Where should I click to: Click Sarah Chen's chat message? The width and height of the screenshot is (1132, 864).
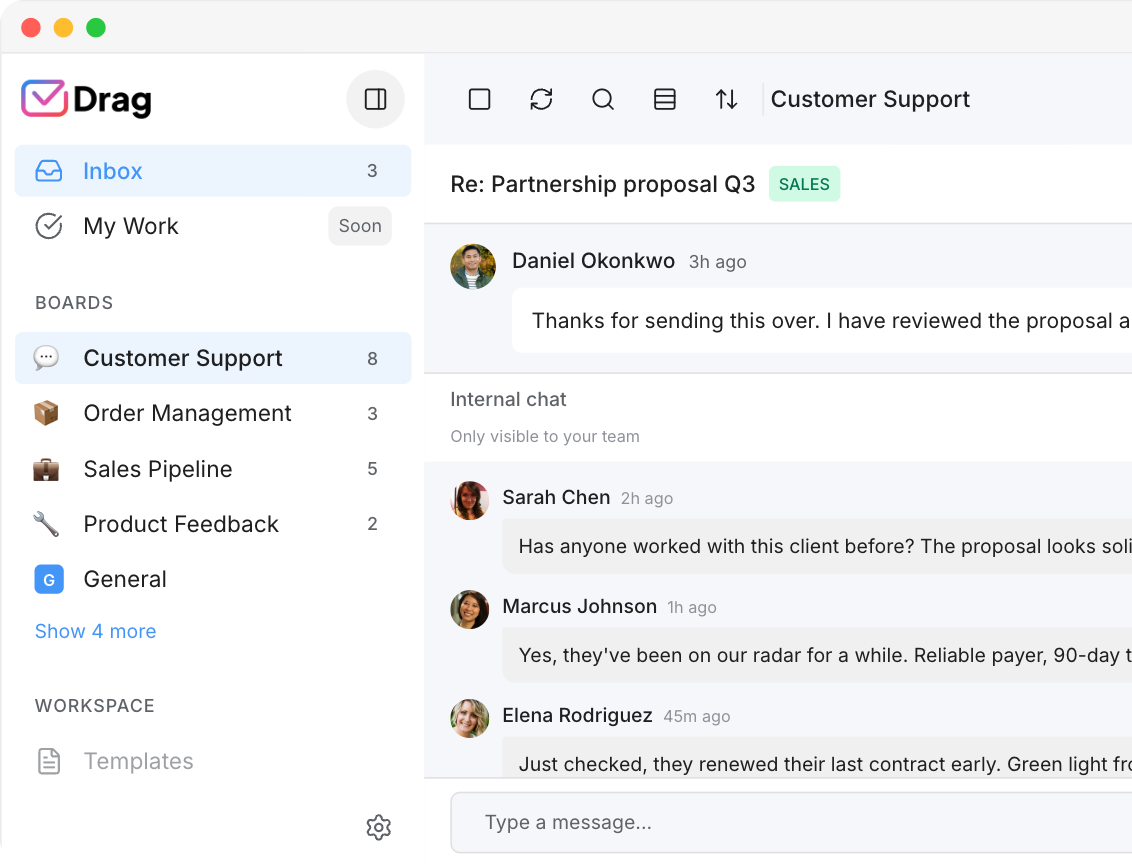817,546
